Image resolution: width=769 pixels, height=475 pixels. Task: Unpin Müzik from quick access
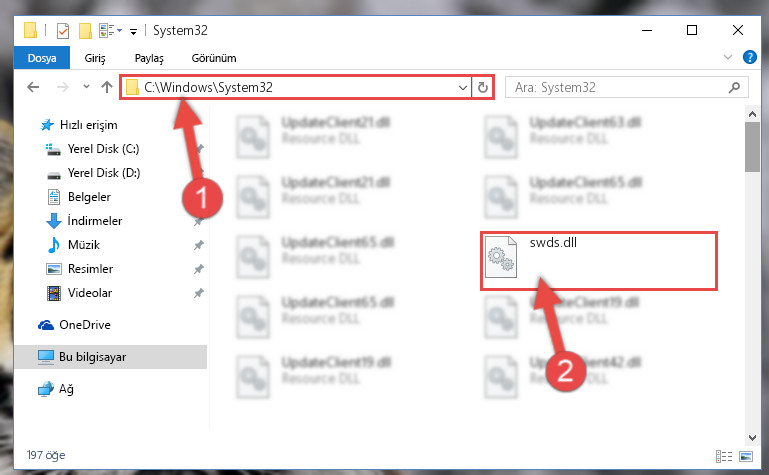tap(198, 245)
